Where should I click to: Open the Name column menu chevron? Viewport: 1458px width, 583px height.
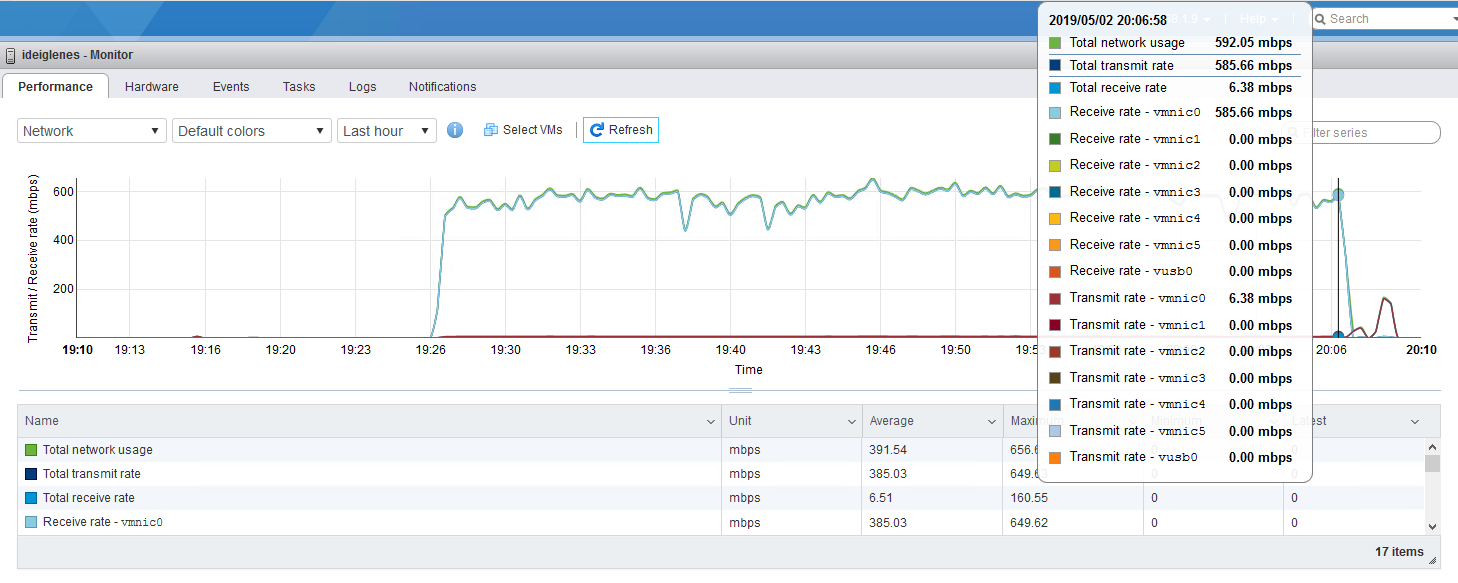coord(711,422)
